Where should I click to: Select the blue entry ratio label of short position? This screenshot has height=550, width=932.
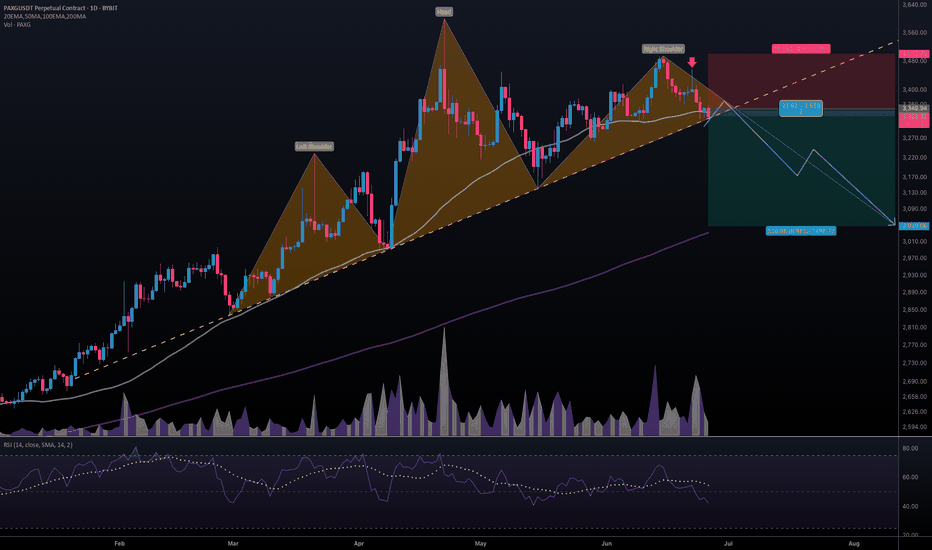(x=801, y=108)
